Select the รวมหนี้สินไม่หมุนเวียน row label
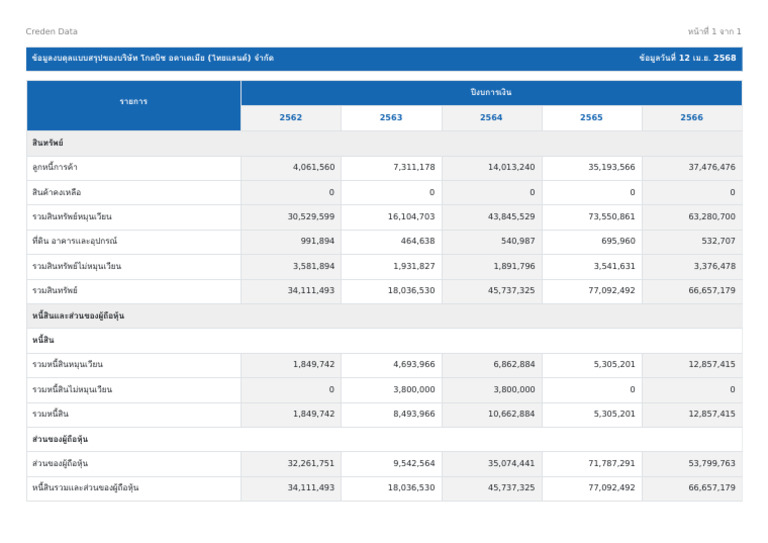Viewport: 768px width, 543px height. [x=72, y=390]
